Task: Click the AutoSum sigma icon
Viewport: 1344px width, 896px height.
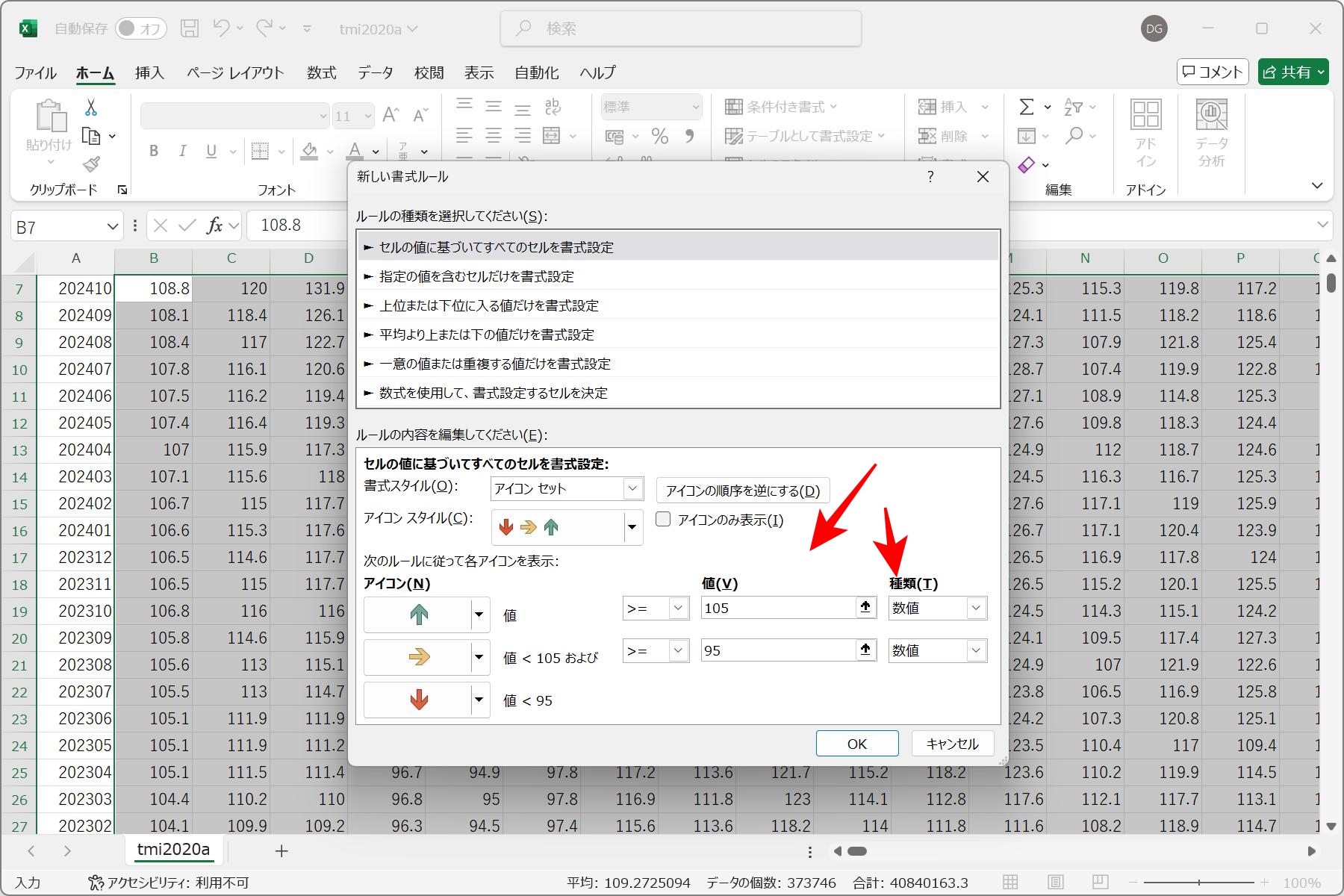Action: tap(1027, 107)
